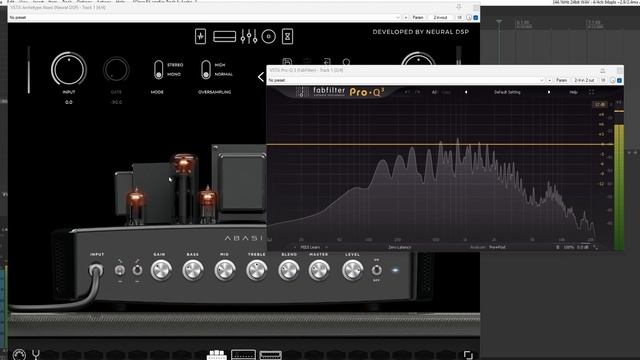Open the EQ sliders section icon
Screen dimensions: 640x360
[249, 36]
